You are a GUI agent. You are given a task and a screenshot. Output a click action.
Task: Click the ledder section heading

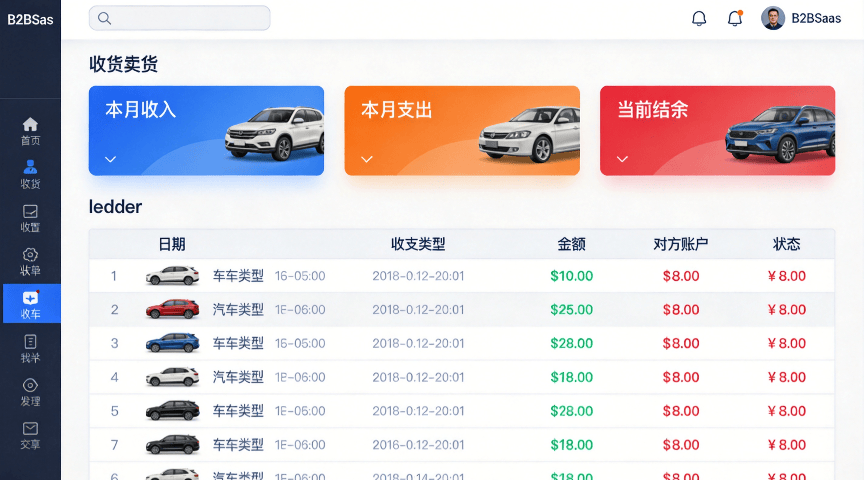[115, 207]
